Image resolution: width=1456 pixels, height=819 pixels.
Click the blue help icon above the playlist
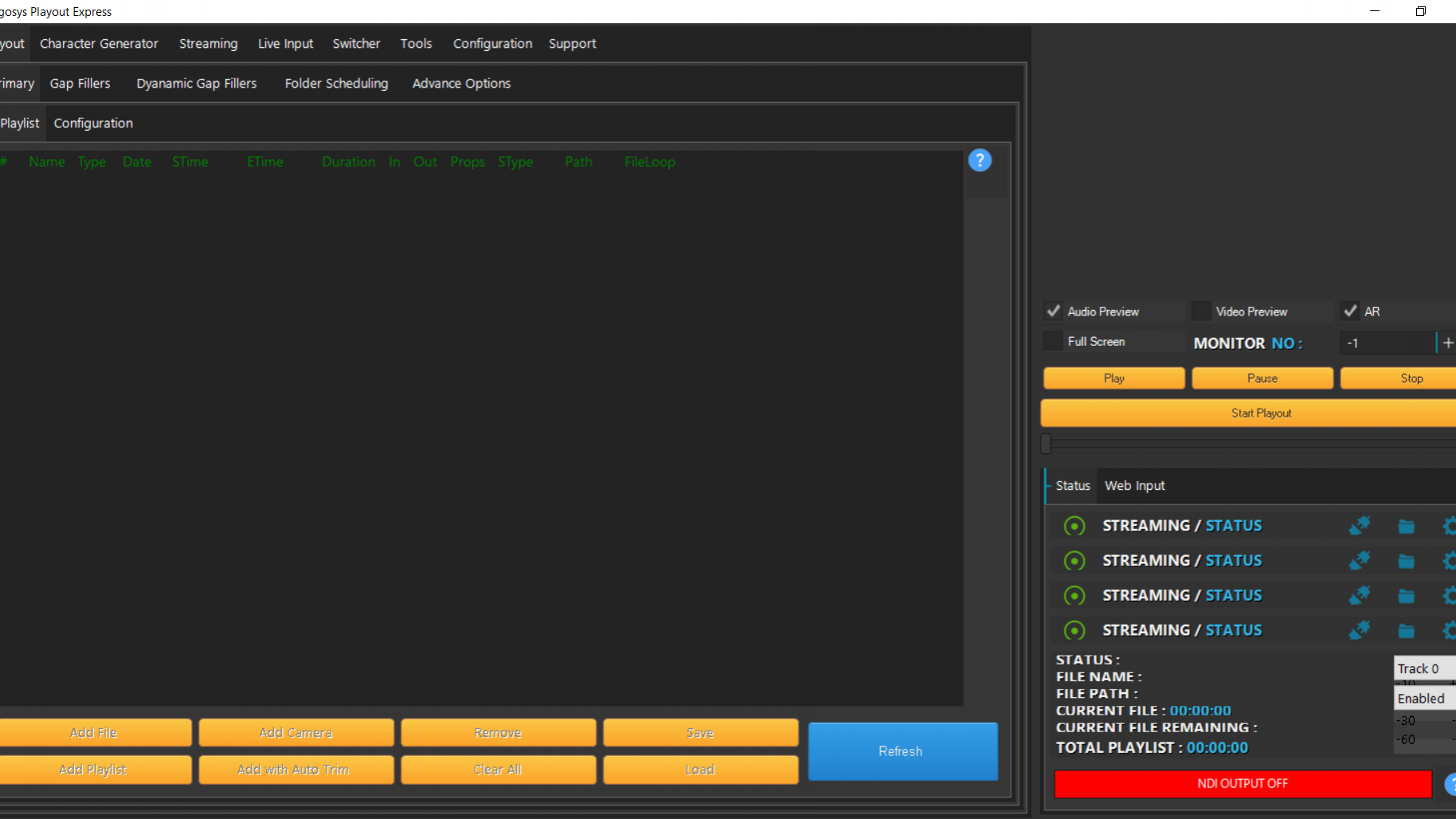pos(980,160)
